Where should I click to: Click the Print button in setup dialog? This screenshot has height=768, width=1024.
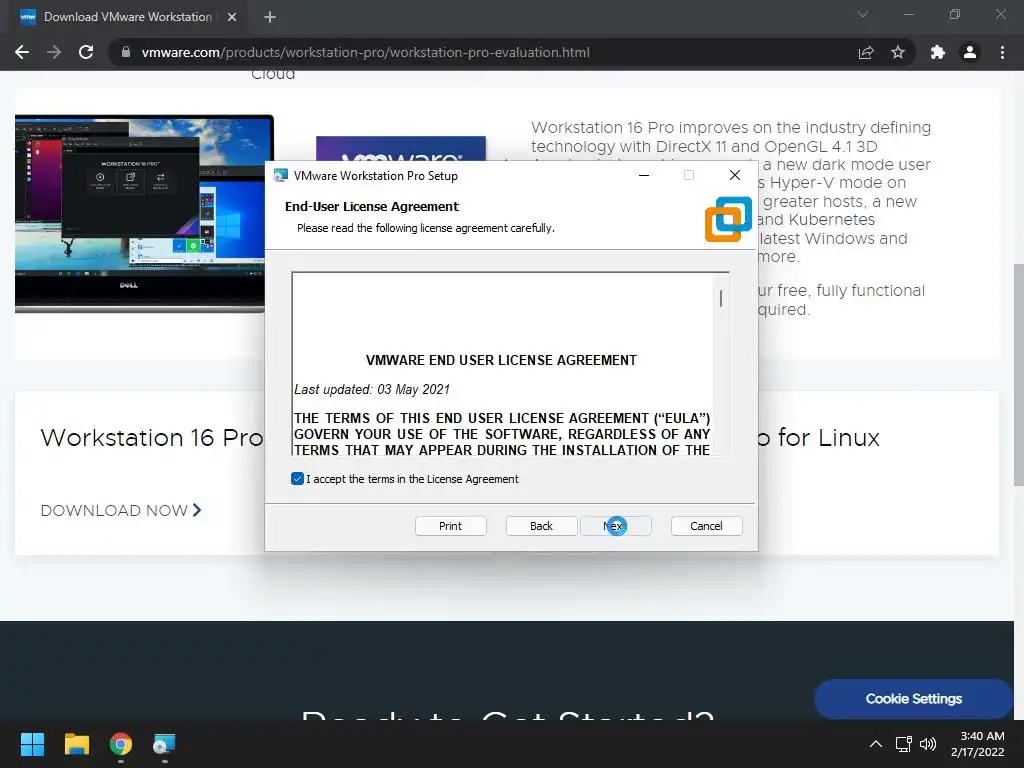[451, 526]
